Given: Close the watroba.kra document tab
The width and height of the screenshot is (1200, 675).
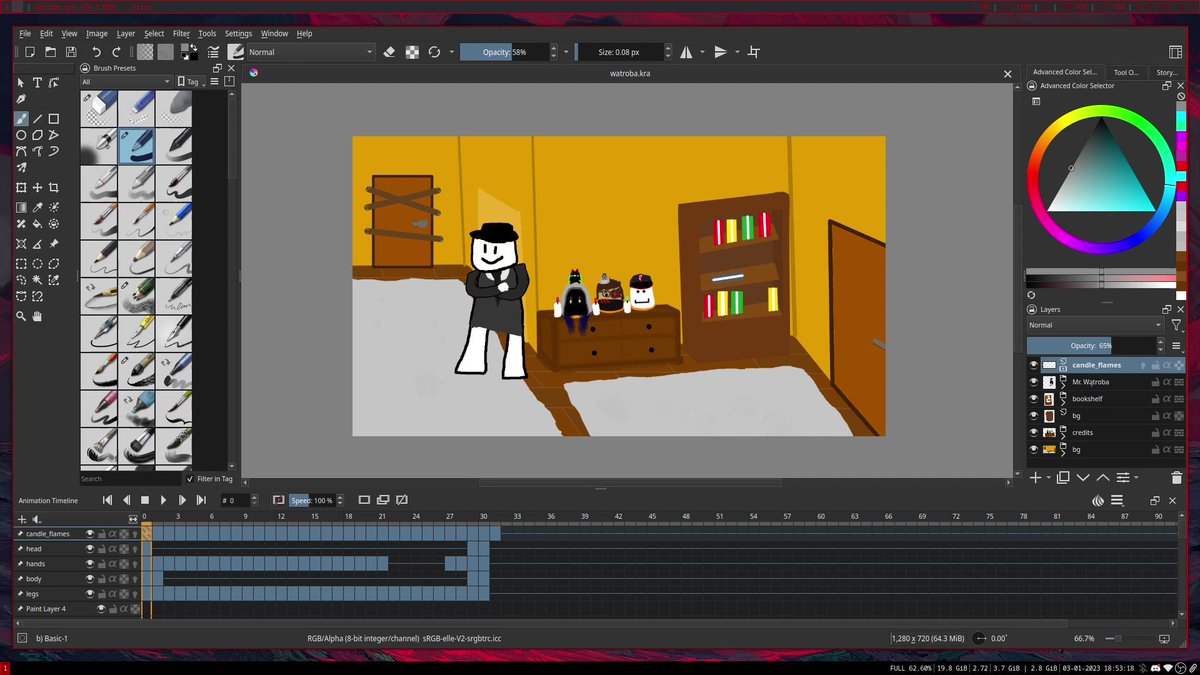Looking at the screenshot, I should coord(1007,73).
